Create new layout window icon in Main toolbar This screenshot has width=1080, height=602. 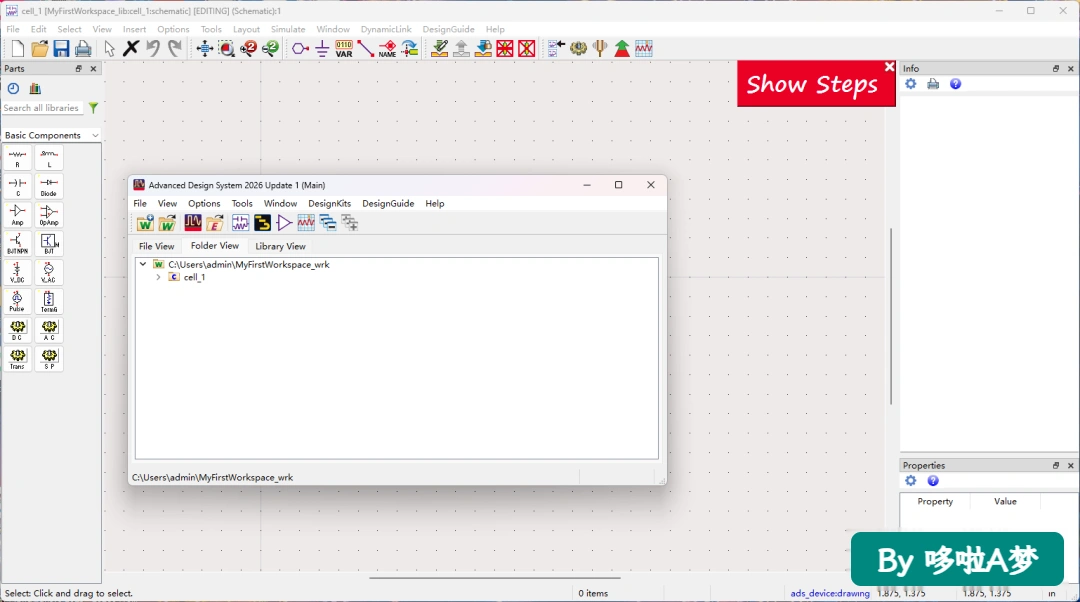[x=262, y=222]
